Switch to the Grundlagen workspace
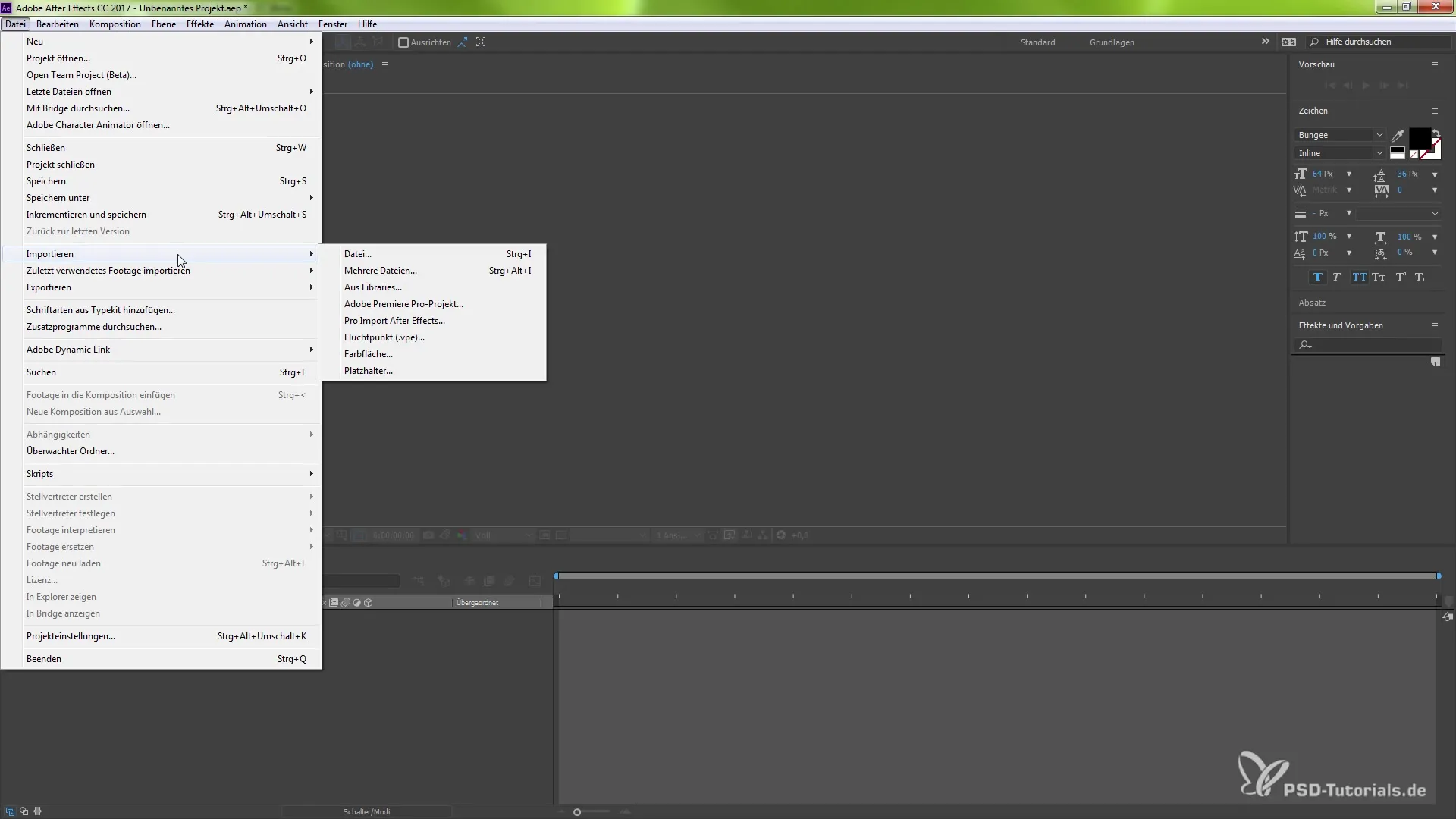Screen dimensions: 1456x819 tap(1112, 42)
